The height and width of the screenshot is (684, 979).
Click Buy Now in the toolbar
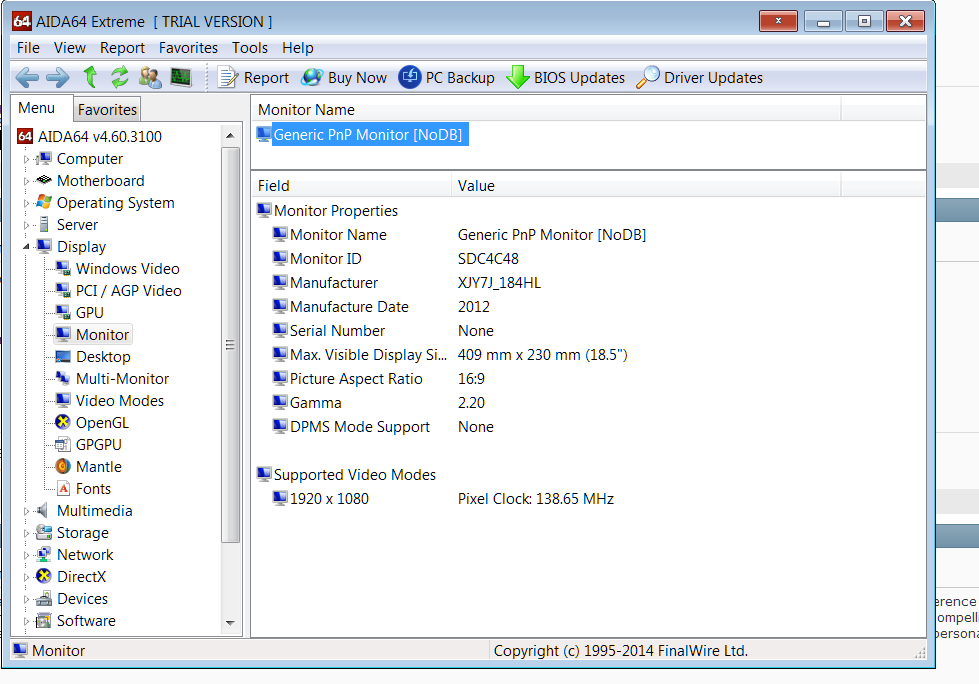pos(344,78)
